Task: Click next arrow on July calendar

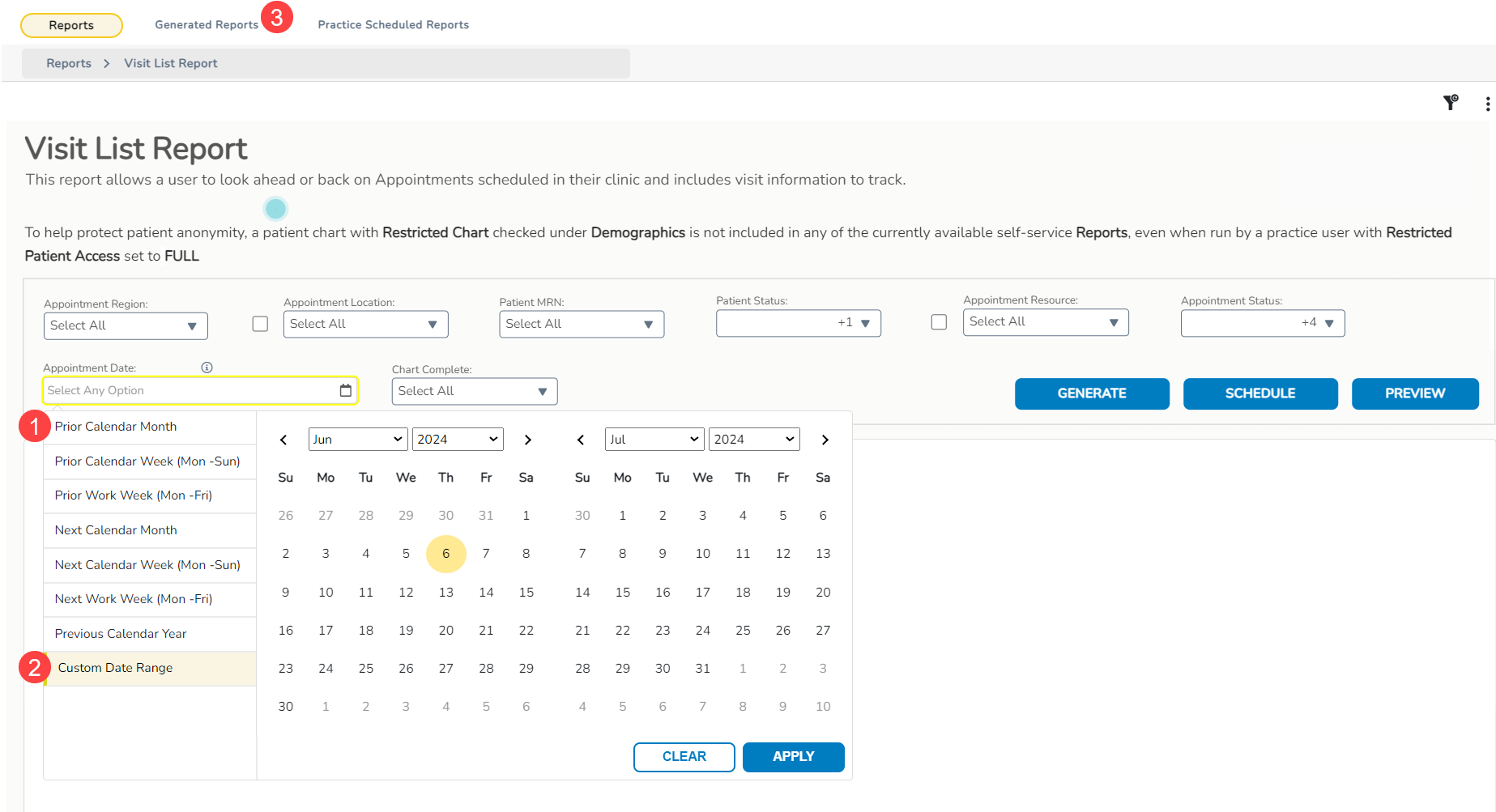Action: pyautogui.click(x=825, y=440)
